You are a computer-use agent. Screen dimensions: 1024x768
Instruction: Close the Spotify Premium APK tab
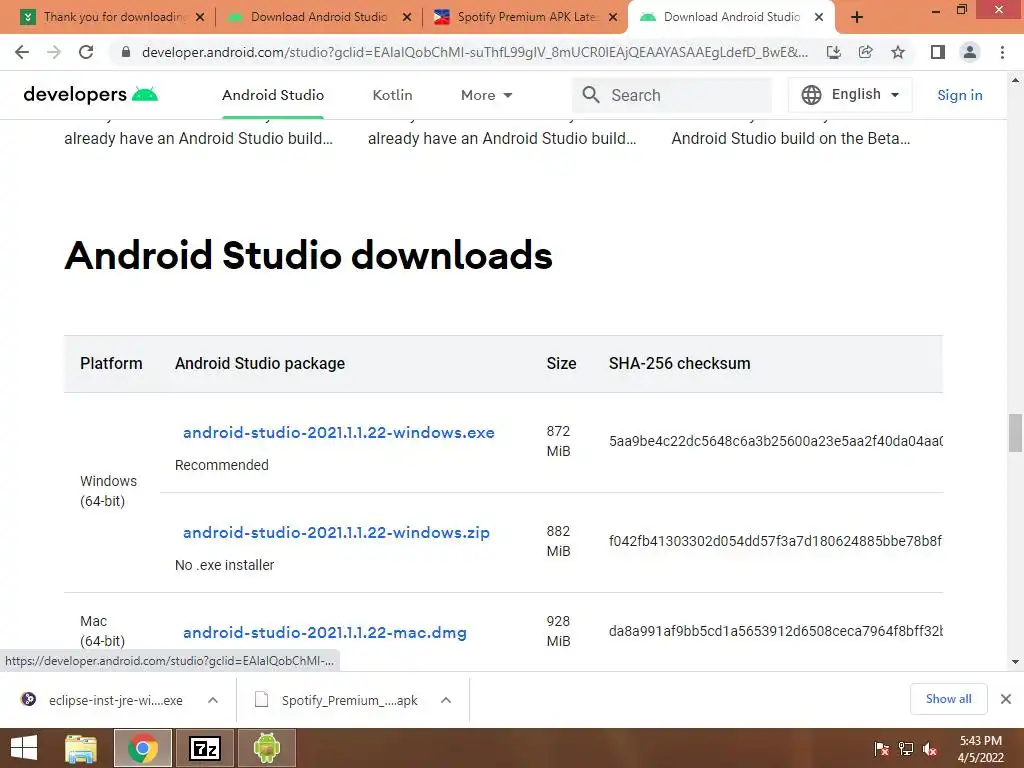tap(613, 18)
